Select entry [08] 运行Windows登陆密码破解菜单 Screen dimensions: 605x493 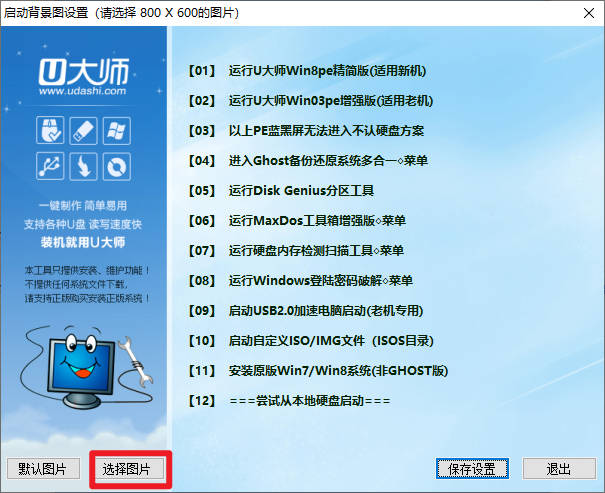(301, 280)
